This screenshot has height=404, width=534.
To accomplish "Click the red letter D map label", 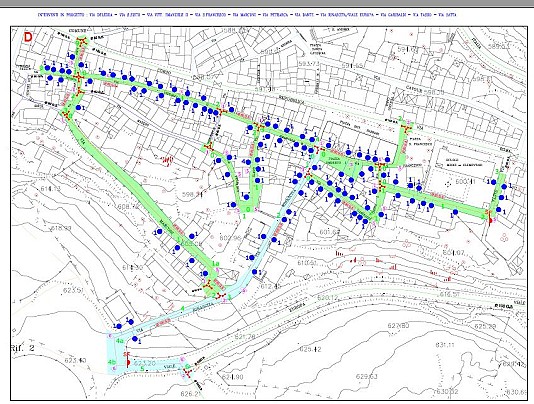I will 28,37.
